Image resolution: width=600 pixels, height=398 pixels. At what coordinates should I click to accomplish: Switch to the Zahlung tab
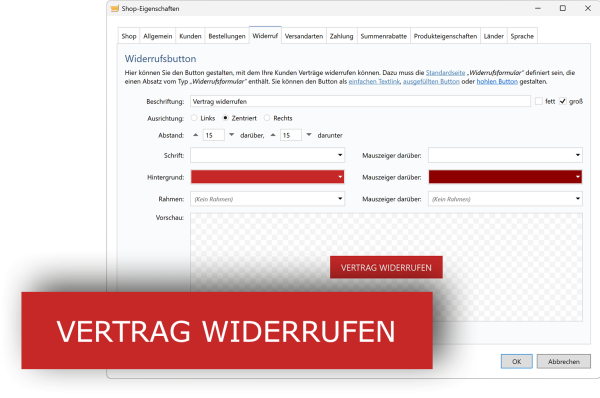click(342, 36)
